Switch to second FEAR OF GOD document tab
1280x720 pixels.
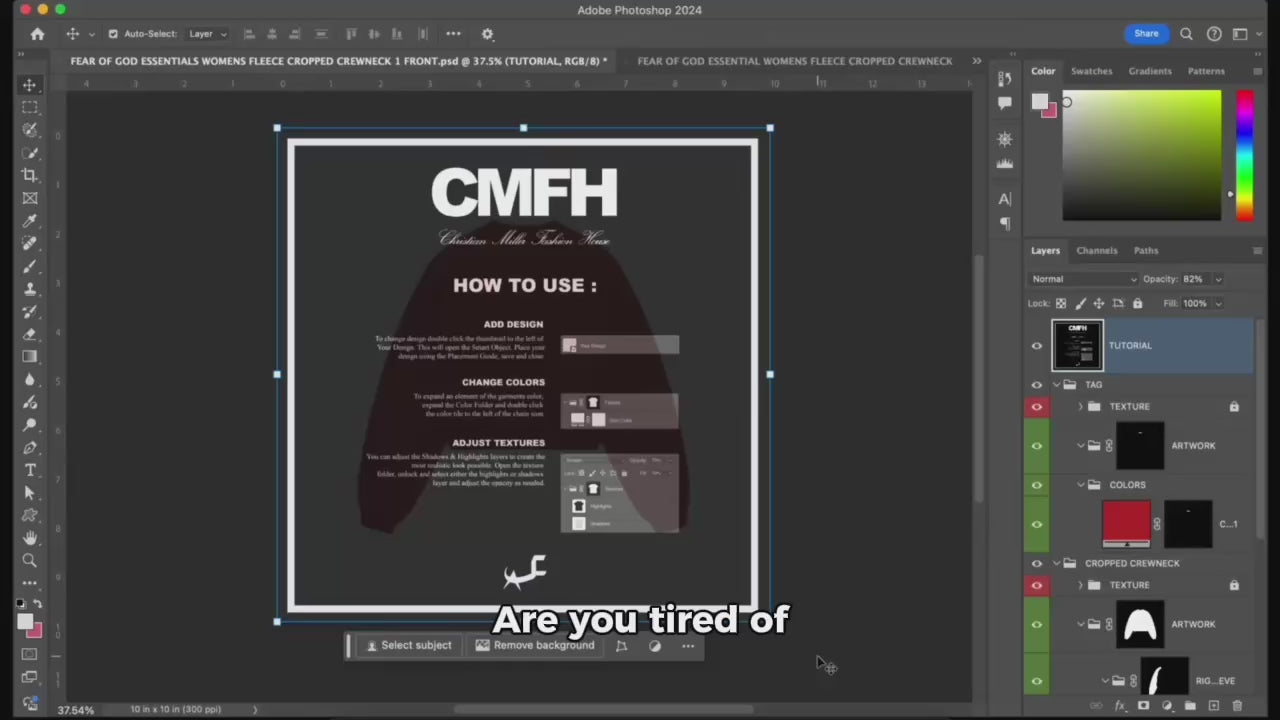tap(795, 61)
